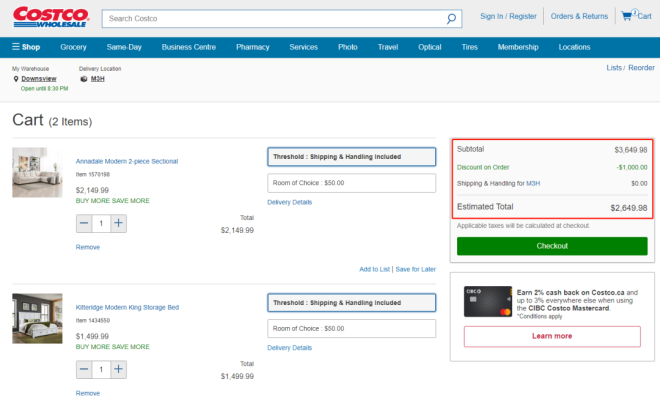The height and width of the screenshot is (401, 660).
Task: Remove the Kitteridge Storage Bed from cart
Action: pyautogui.click(x=88, y=393)
